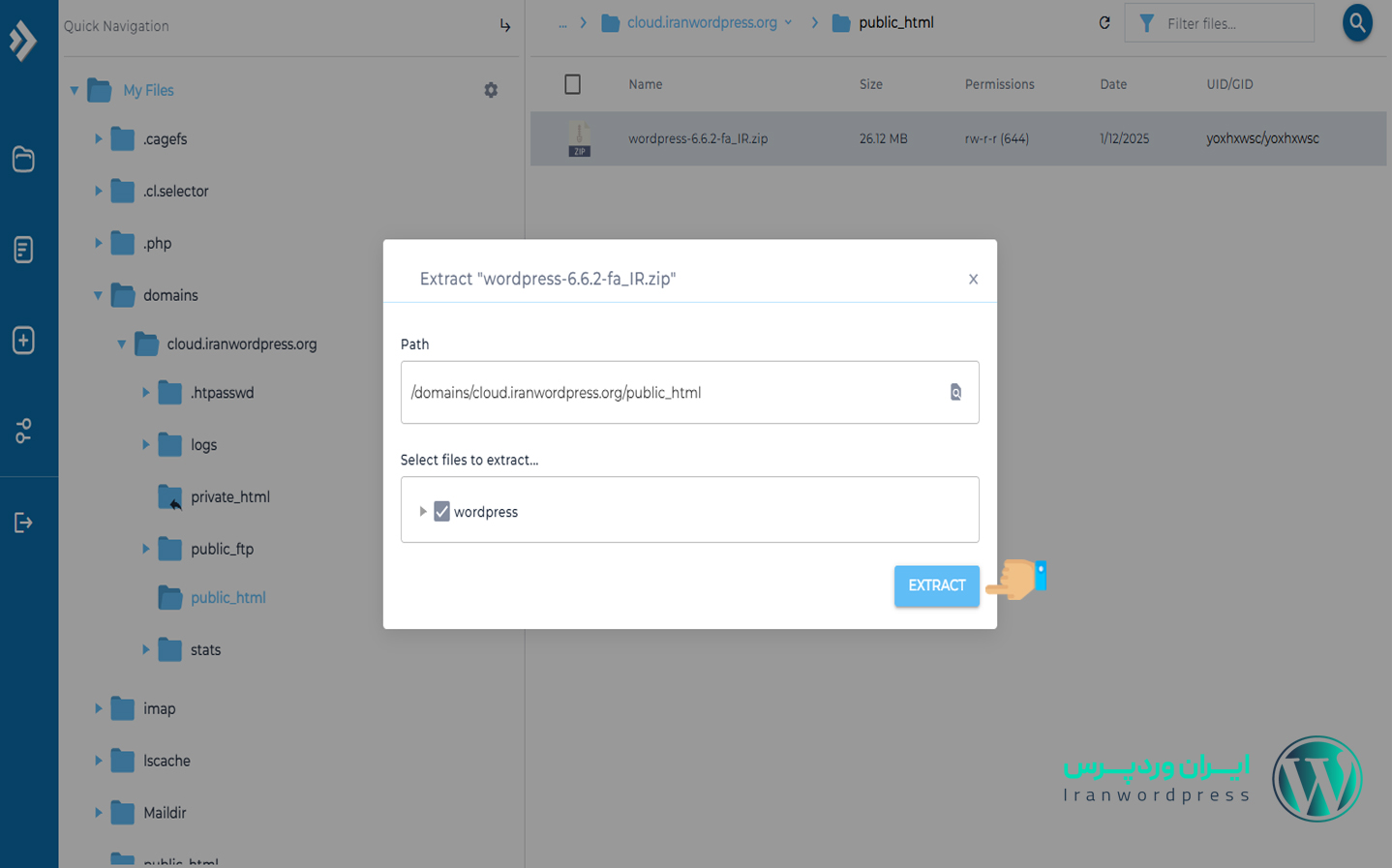Open the file manager sidebar icon
1392x868 pixels.
point(23,159)
